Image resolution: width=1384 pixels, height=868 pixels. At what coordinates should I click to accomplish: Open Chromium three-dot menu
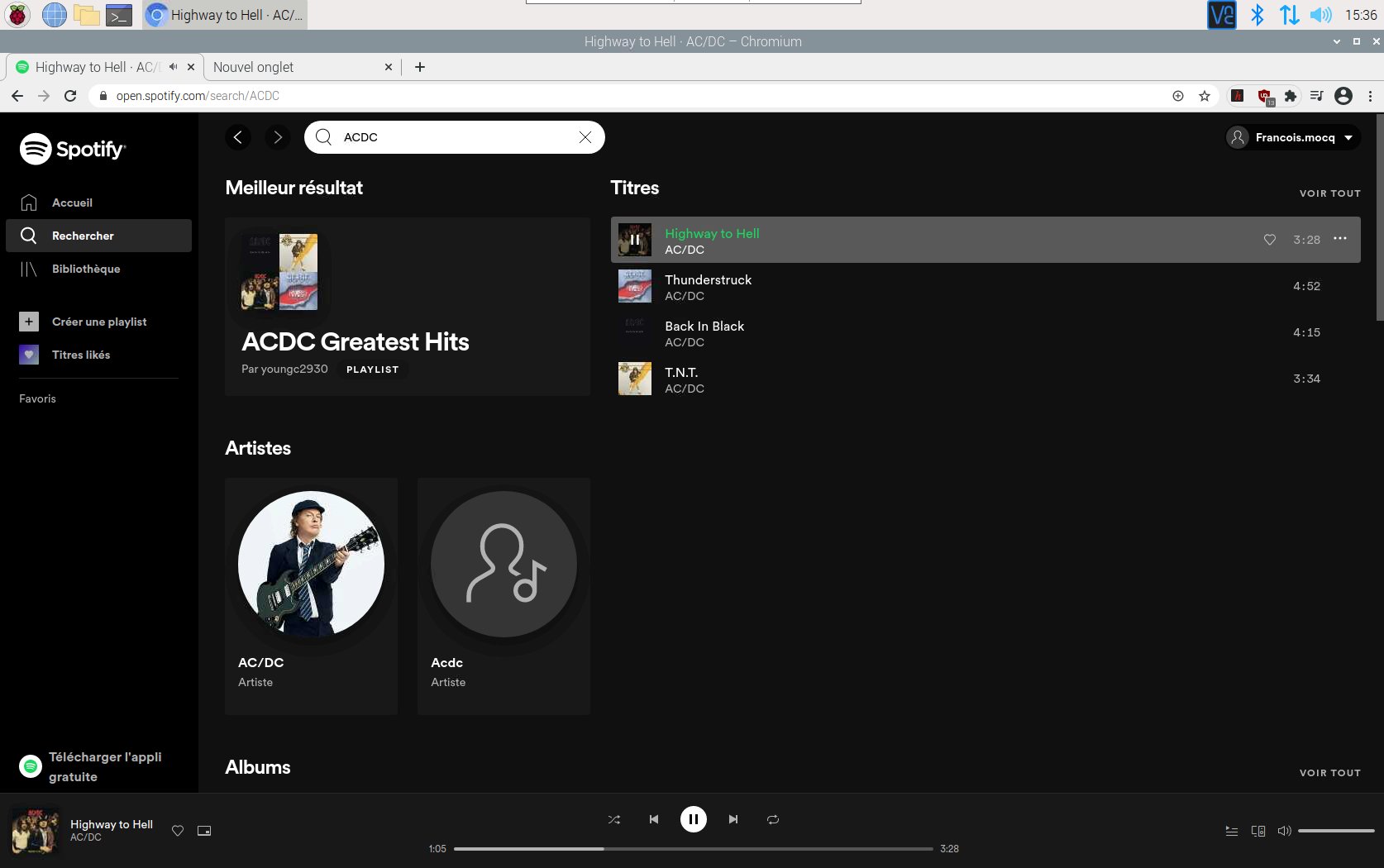1370,96
